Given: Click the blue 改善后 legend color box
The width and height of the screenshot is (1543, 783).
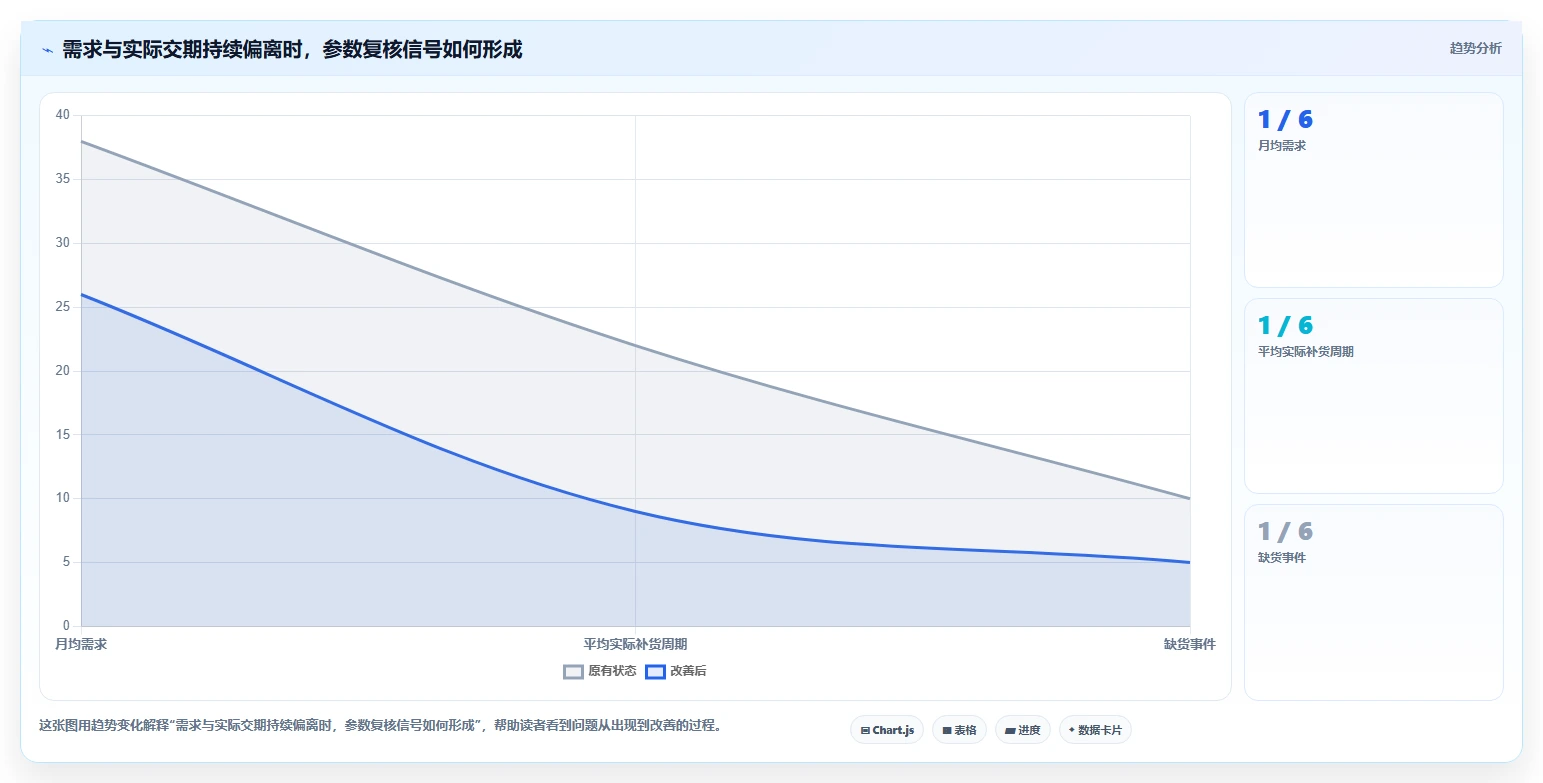Looking at the screenshot, I should click(655, 672).
